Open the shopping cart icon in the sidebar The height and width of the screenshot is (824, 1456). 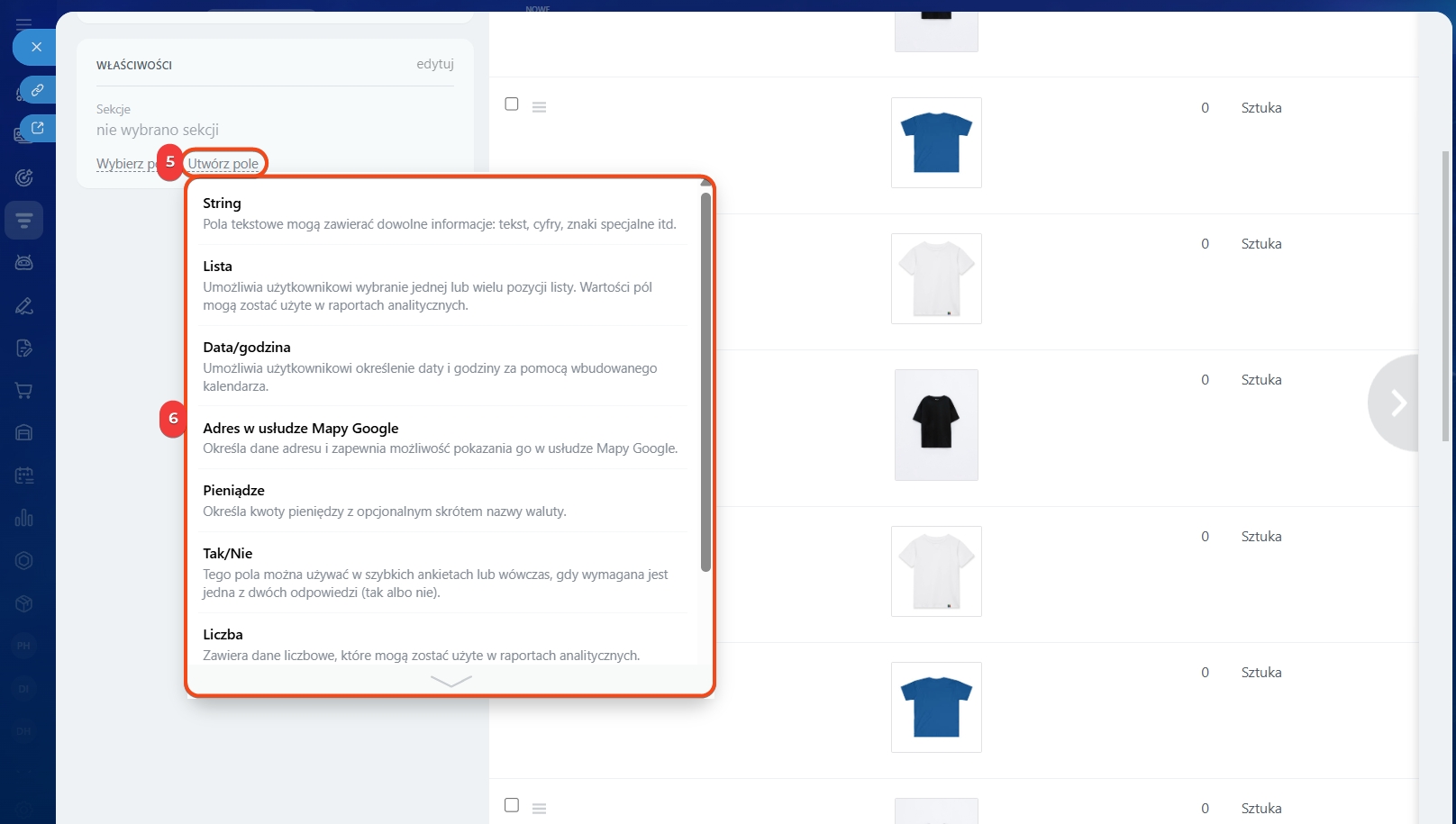click(x=24, y=391)
